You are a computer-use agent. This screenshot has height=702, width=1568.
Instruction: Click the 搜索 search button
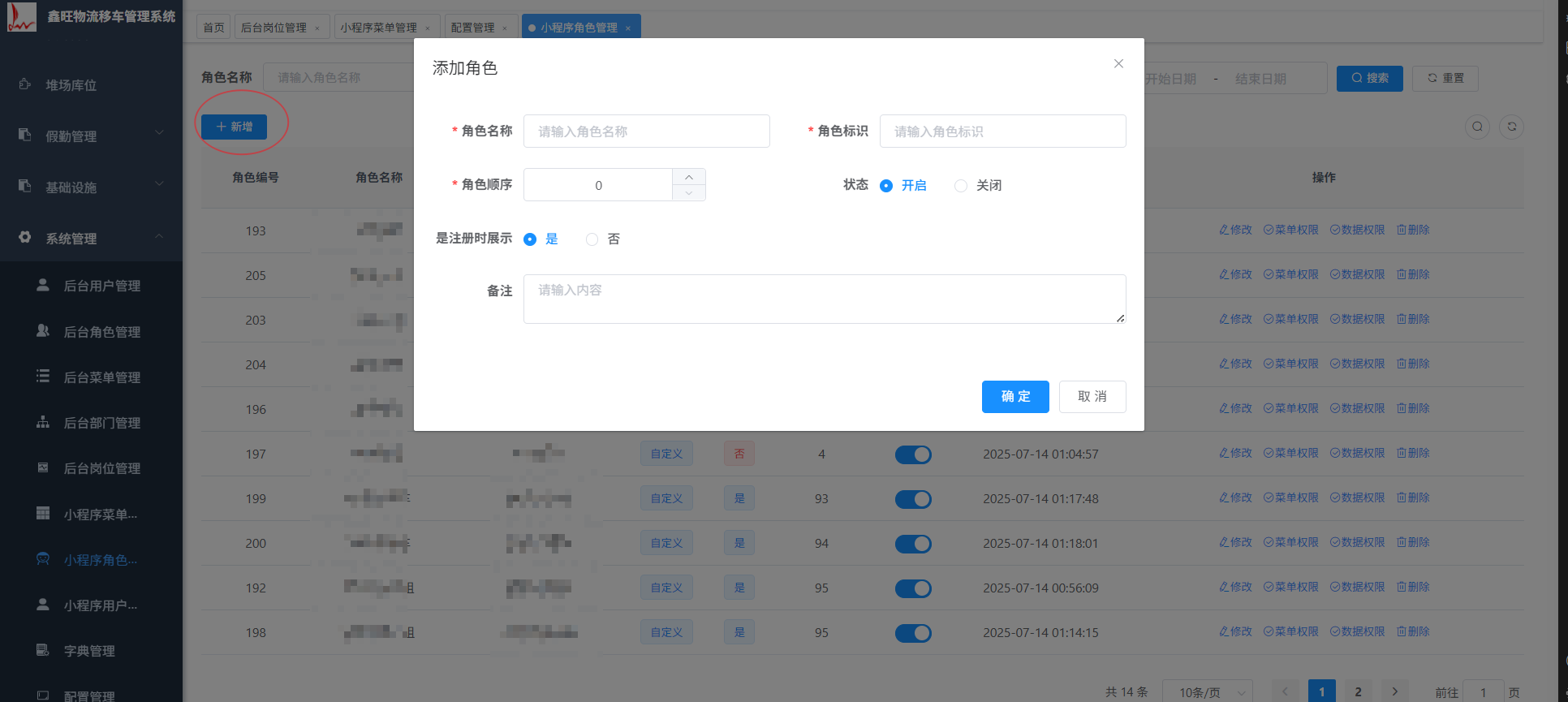coord(1369,79)
